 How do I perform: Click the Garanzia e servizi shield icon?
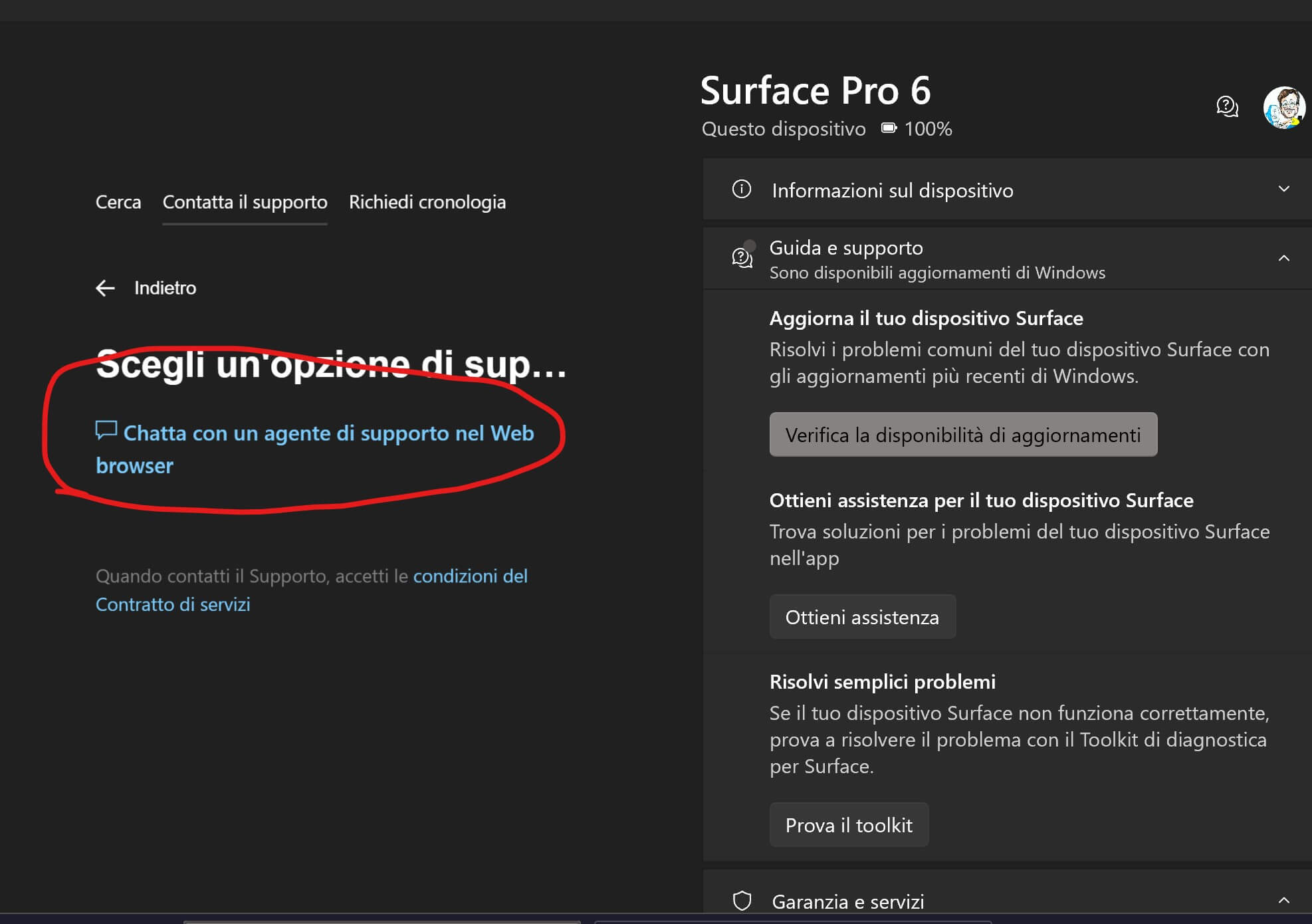tap(742, 901)
